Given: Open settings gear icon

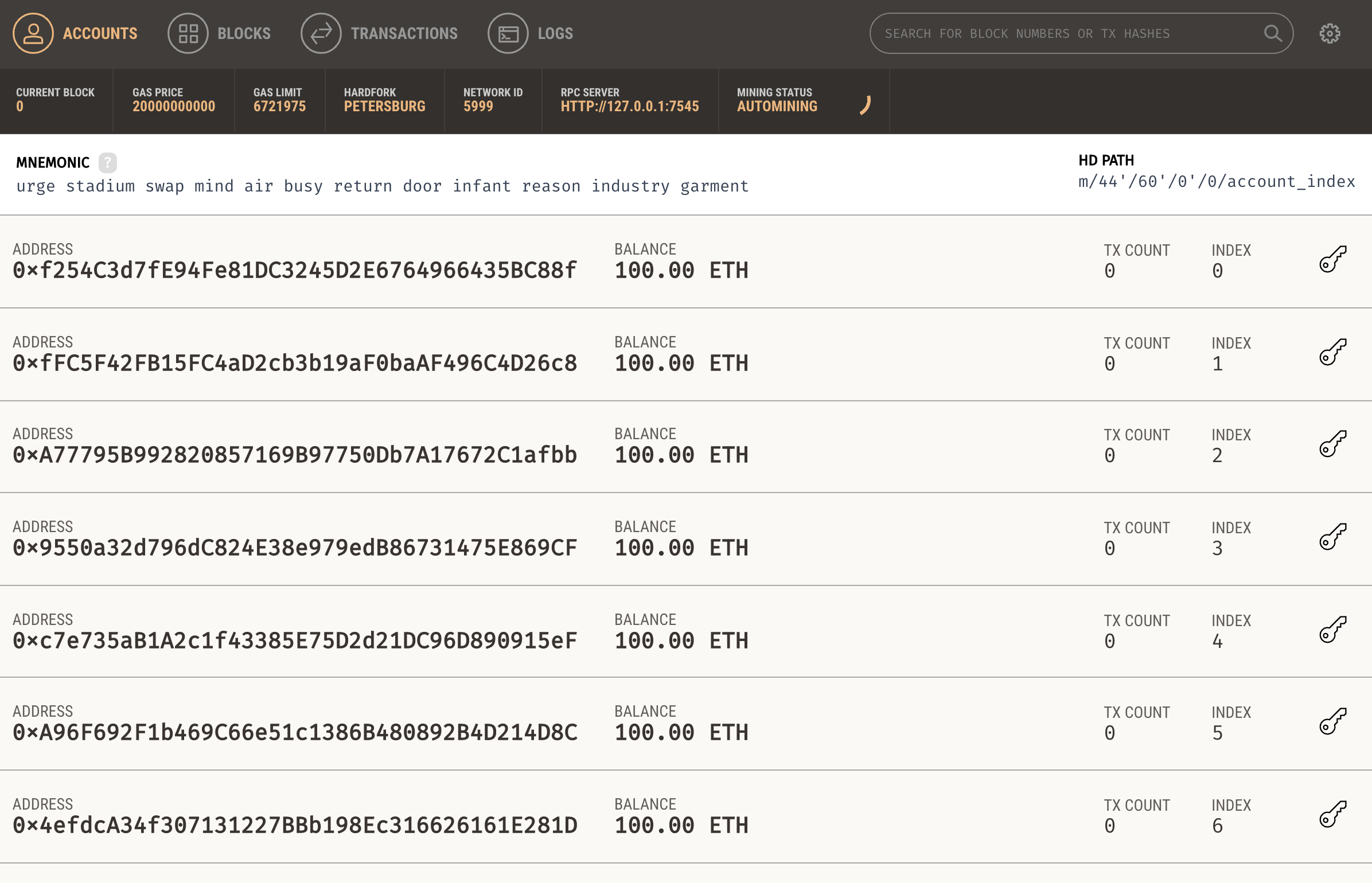Looking at the screenshot, I should [1330, 34].
